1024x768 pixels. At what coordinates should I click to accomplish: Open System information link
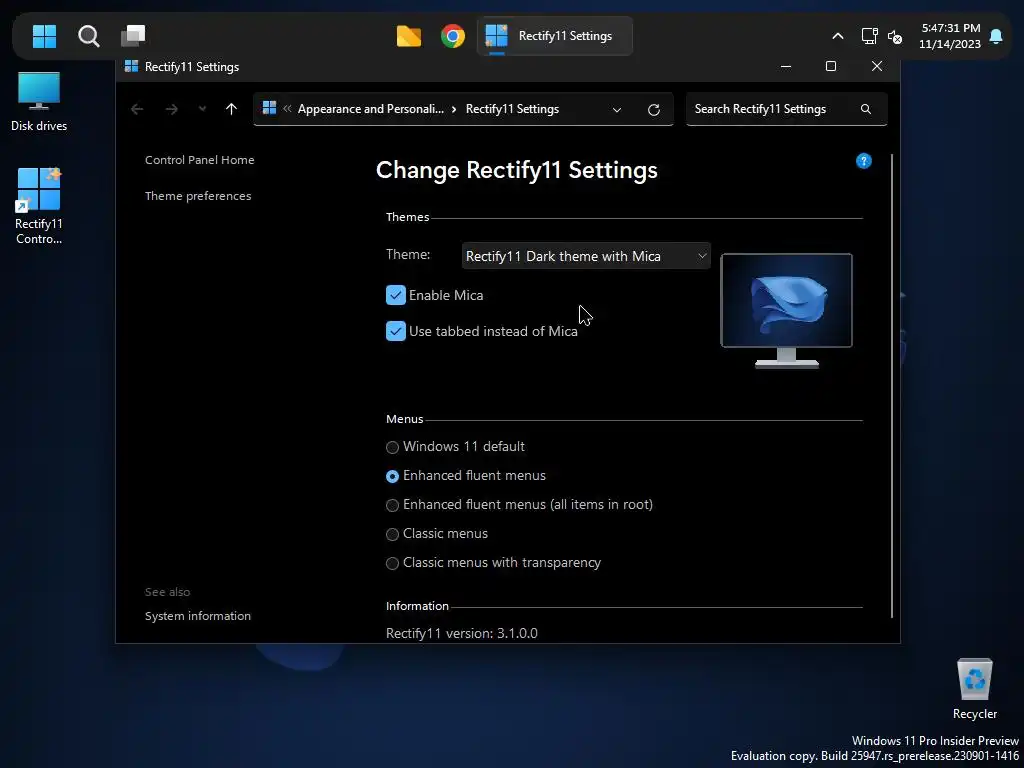[198, 616]
